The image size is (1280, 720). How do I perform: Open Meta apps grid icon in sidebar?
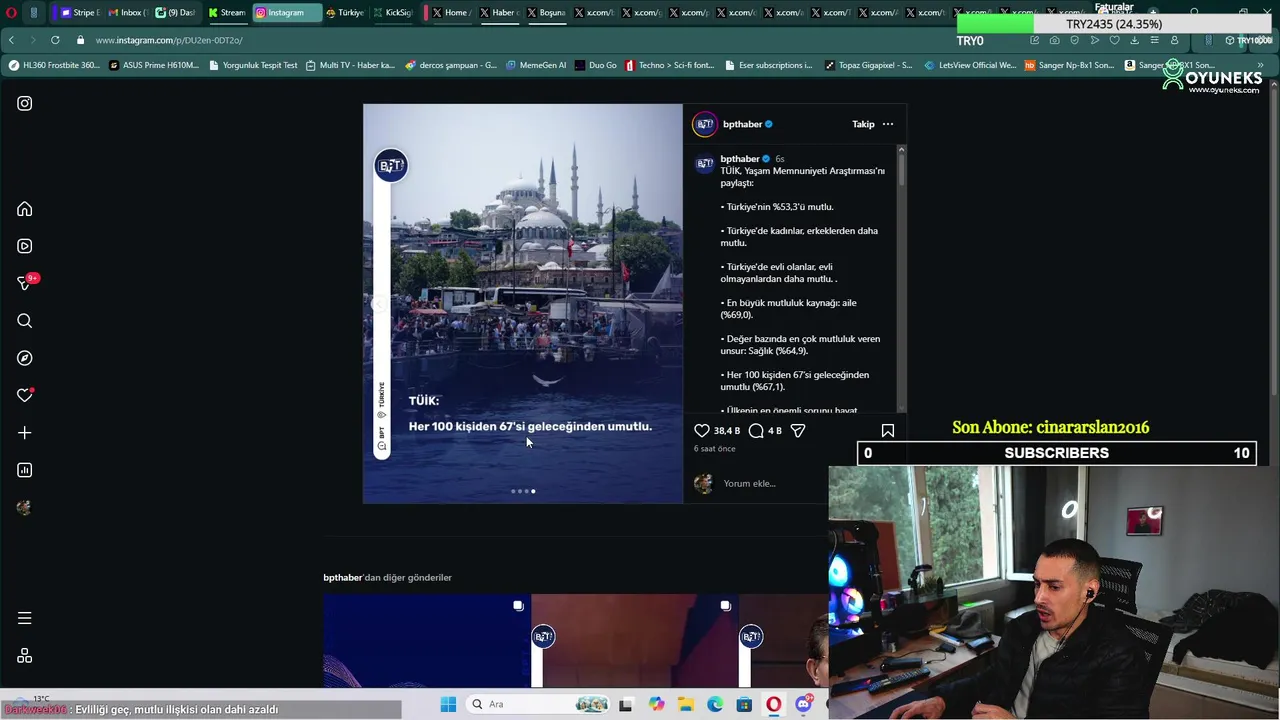coord(25,656)
